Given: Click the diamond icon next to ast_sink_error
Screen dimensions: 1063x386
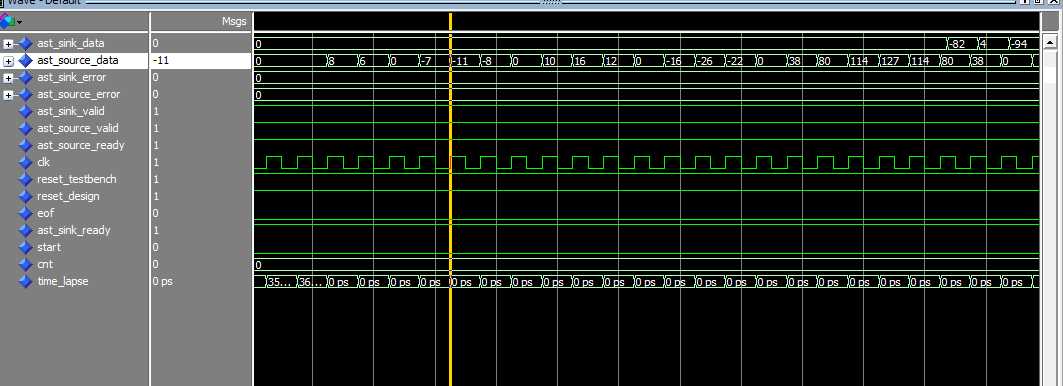Looking at the screenshot, I should 26,77.
